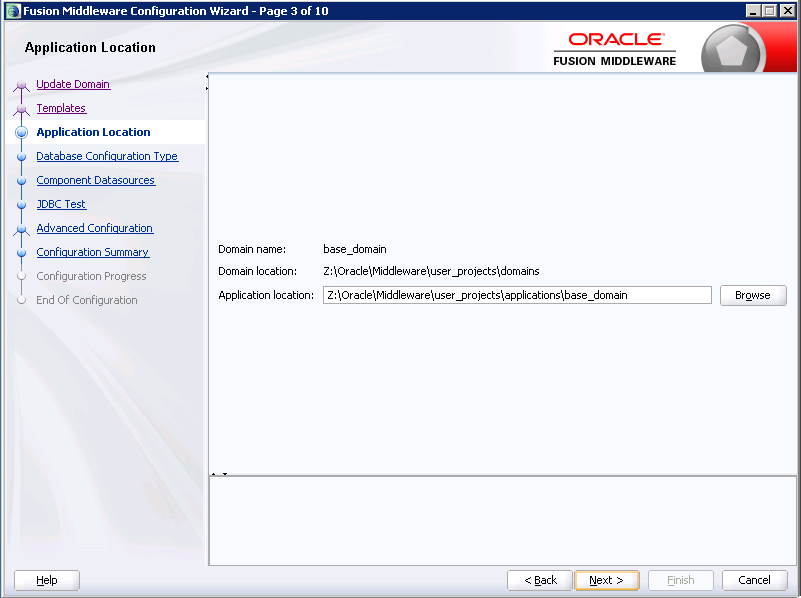Open the Update Domain step link
Screen dimensions: 801x598
73,84
